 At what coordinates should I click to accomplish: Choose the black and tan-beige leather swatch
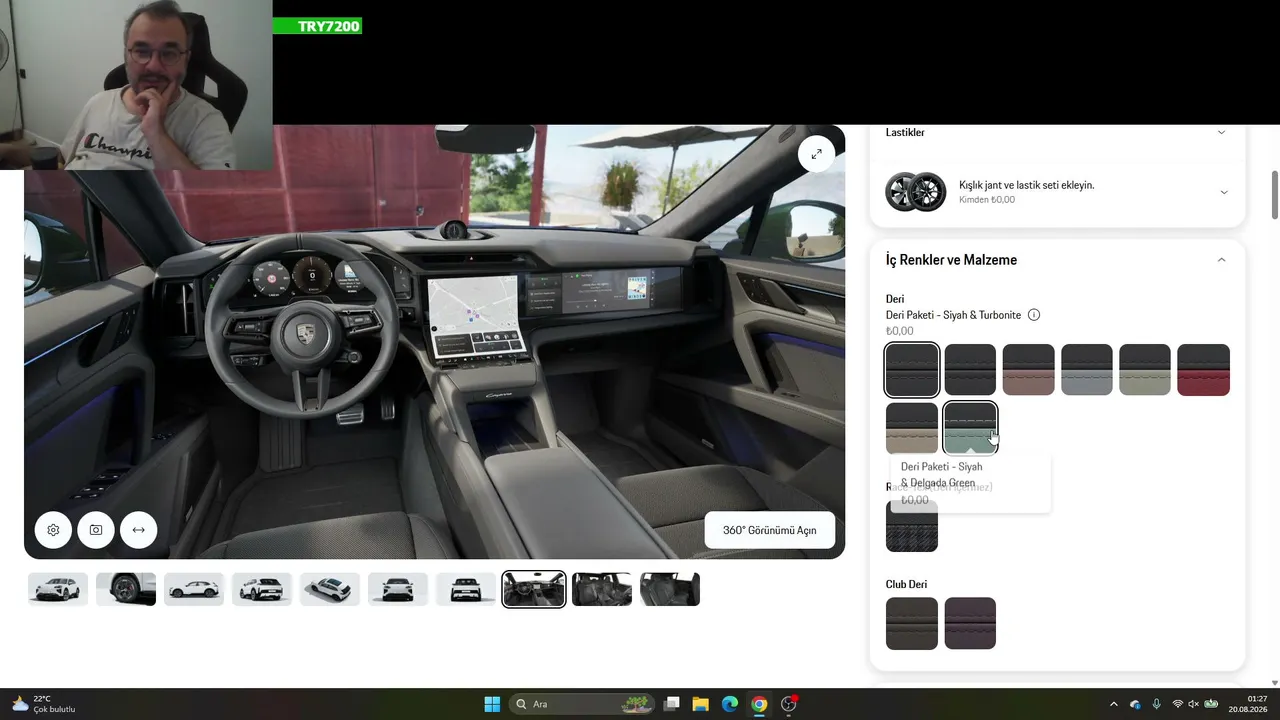point(912,428)
